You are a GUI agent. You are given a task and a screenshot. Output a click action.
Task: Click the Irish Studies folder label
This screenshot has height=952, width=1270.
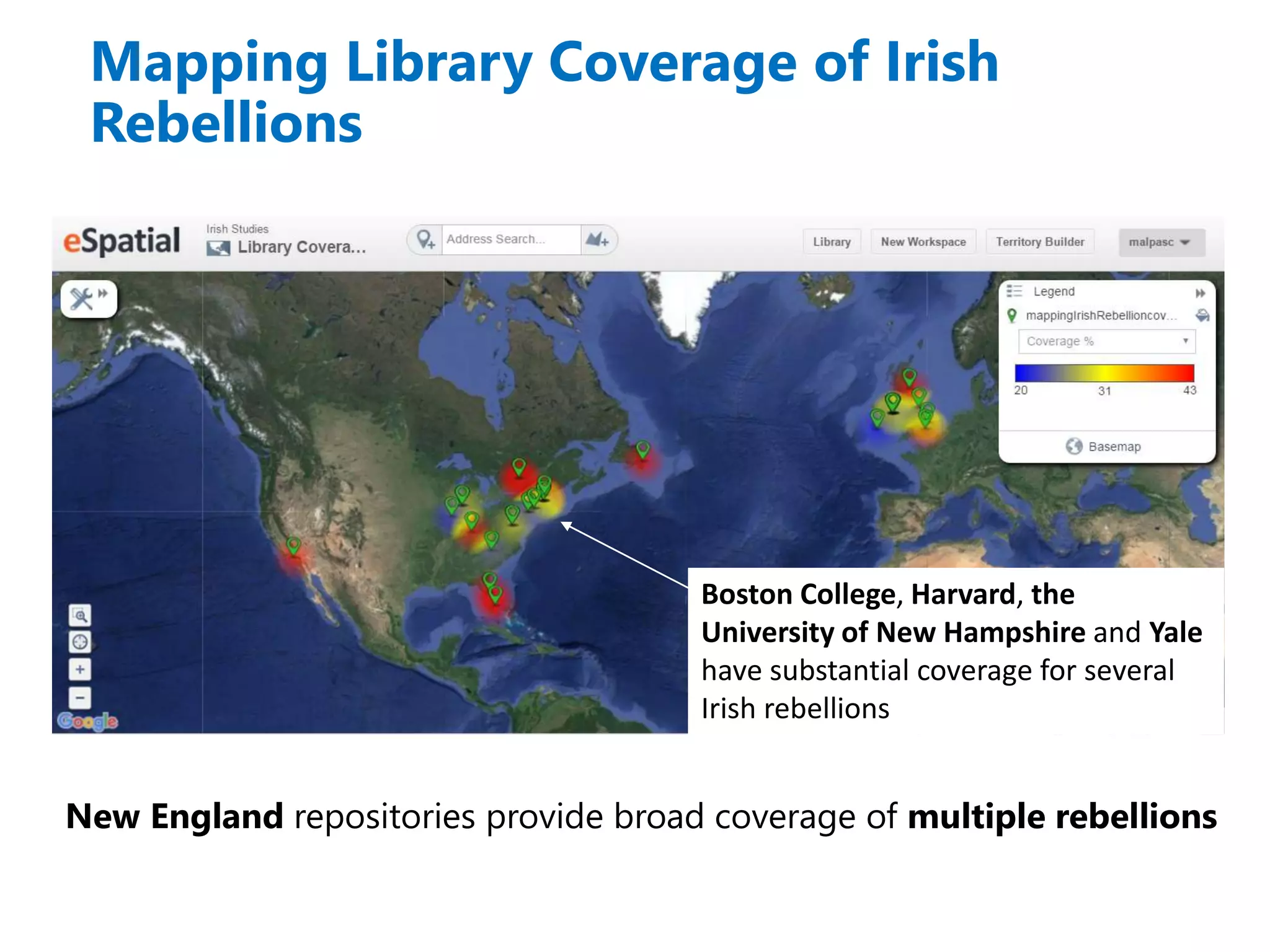pos(238,229)
